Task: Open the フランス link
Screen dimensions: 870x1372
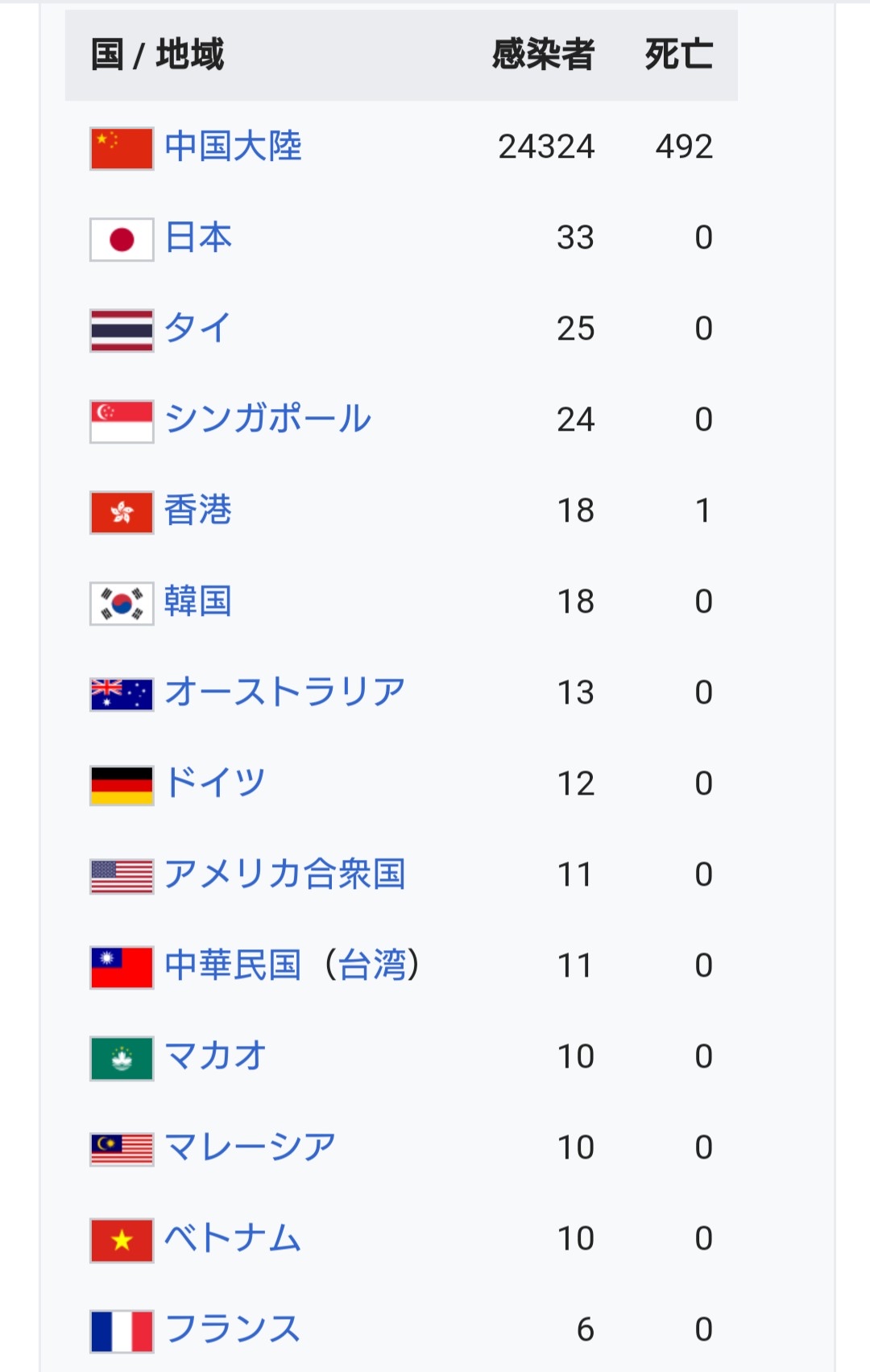Action: tap(233, 1329)
